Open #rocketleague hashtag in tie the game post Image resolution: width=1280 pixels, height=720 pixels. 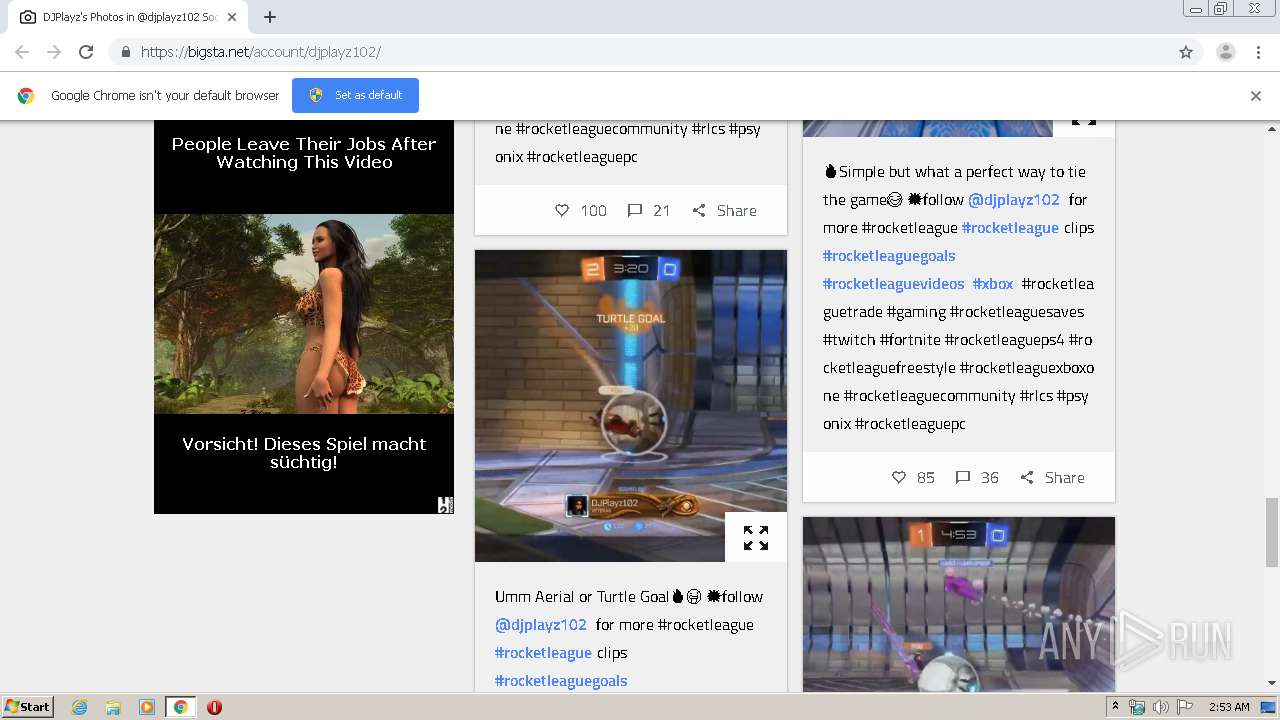1010,227
